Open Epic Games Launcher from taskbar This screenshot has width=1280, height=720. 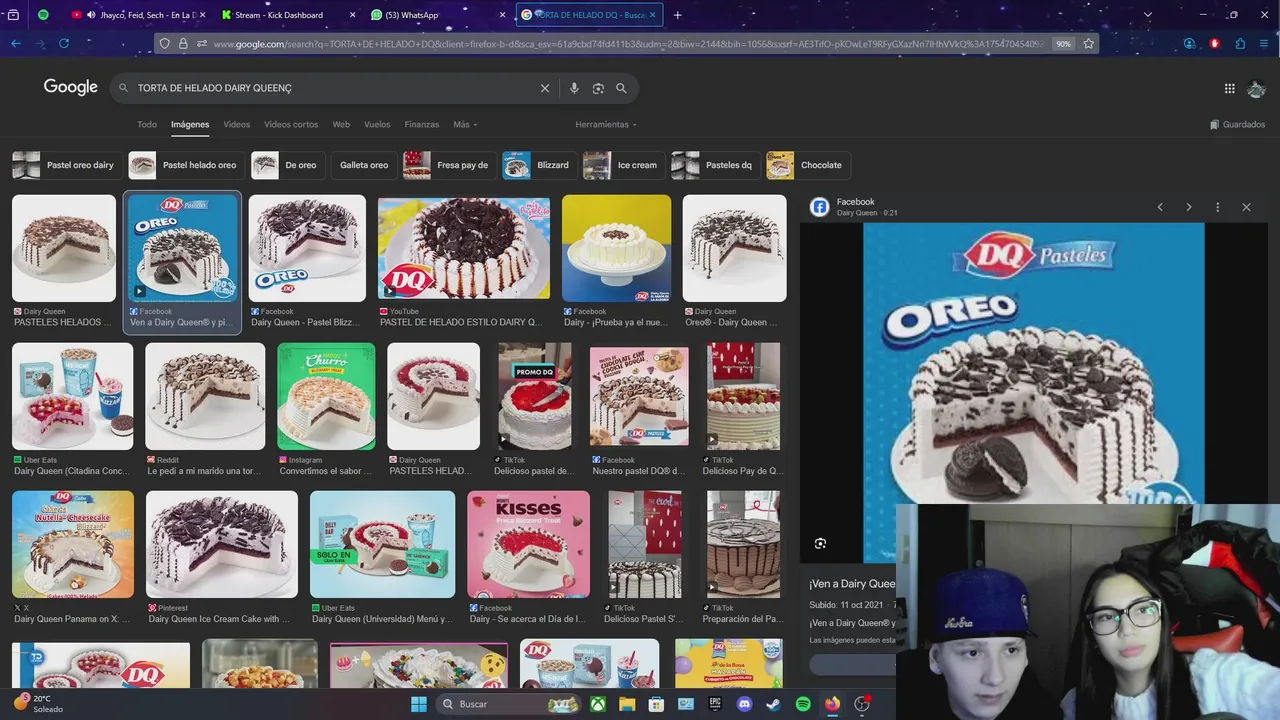tap(715, 704)
